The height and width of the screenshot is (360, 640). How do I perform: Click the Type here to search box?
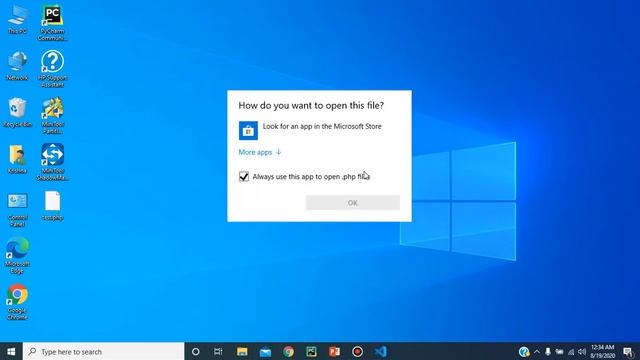pyautogui.click(x=104, y=351)
